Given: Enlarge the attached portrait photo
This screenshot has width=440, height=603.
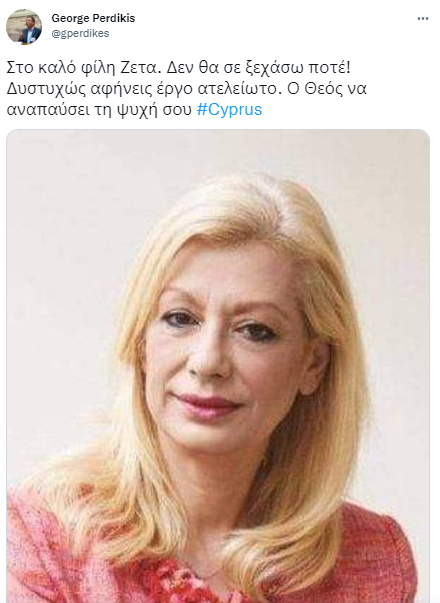Looking at the screenshot, I should 218,366.
